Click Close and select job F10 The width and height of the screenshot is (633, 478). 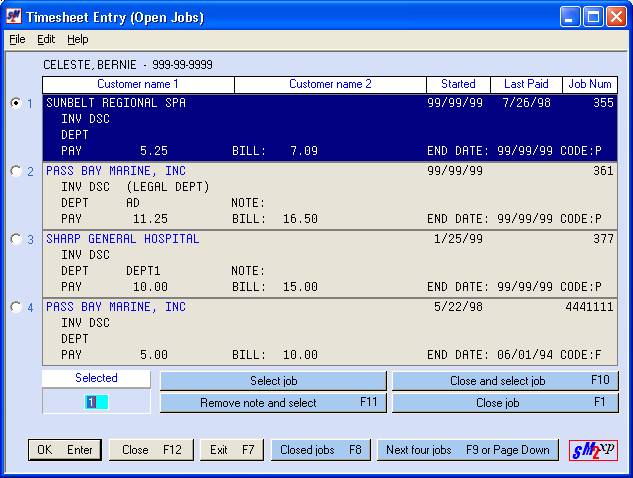[x=505, y=381]
